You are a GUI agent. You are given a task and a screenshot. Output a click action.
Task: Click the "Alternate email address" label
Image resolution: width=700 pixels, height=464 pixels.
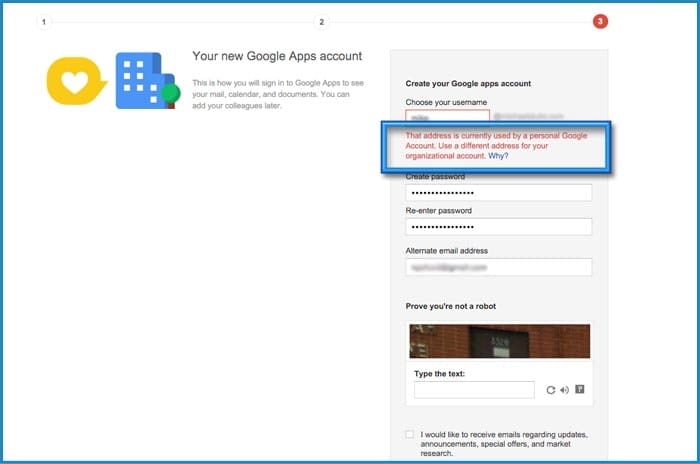click(446, 251)
